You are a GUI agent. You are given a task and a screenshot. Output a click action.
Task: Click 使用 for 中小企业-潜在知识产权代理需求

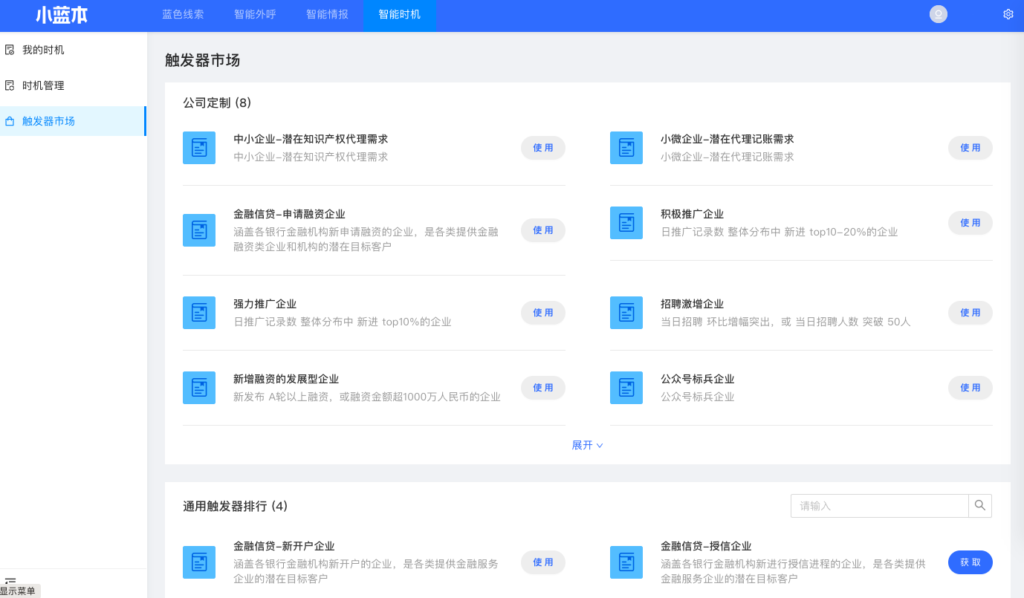point(543,147)
